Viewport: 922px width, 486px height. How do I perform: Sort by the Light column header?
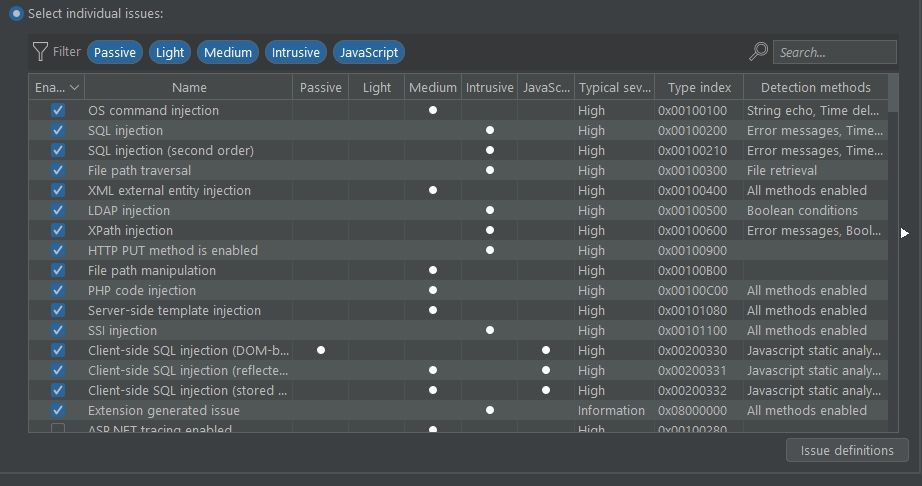[x=376, y=88]
